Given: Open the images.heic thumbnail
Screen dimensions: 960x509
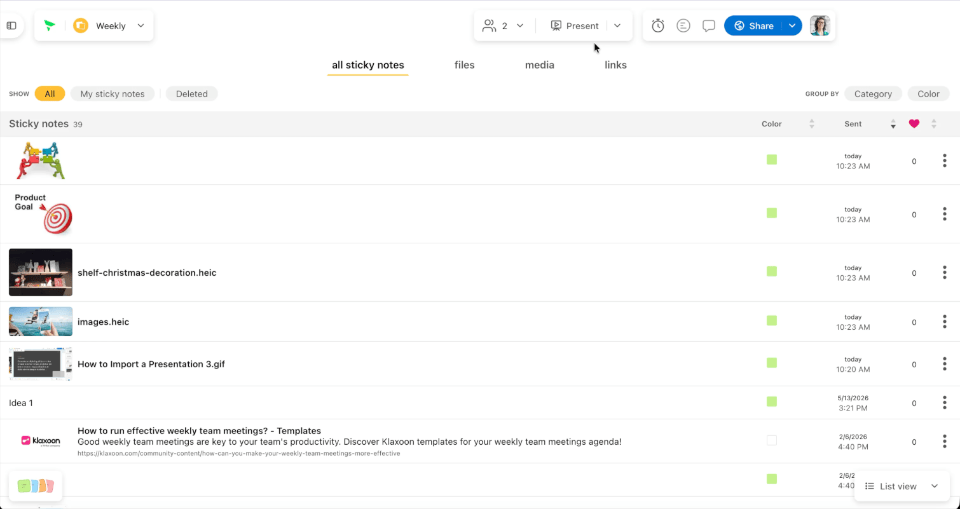Looking at the screenshot, I should point(40,322).
